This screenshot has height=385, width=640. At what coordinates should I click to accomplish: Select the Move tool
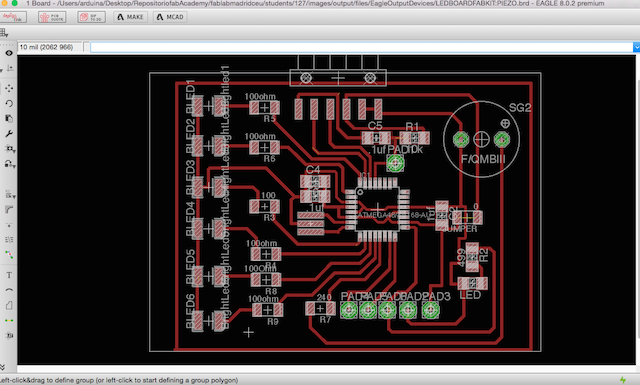click(x=9, y=88)
